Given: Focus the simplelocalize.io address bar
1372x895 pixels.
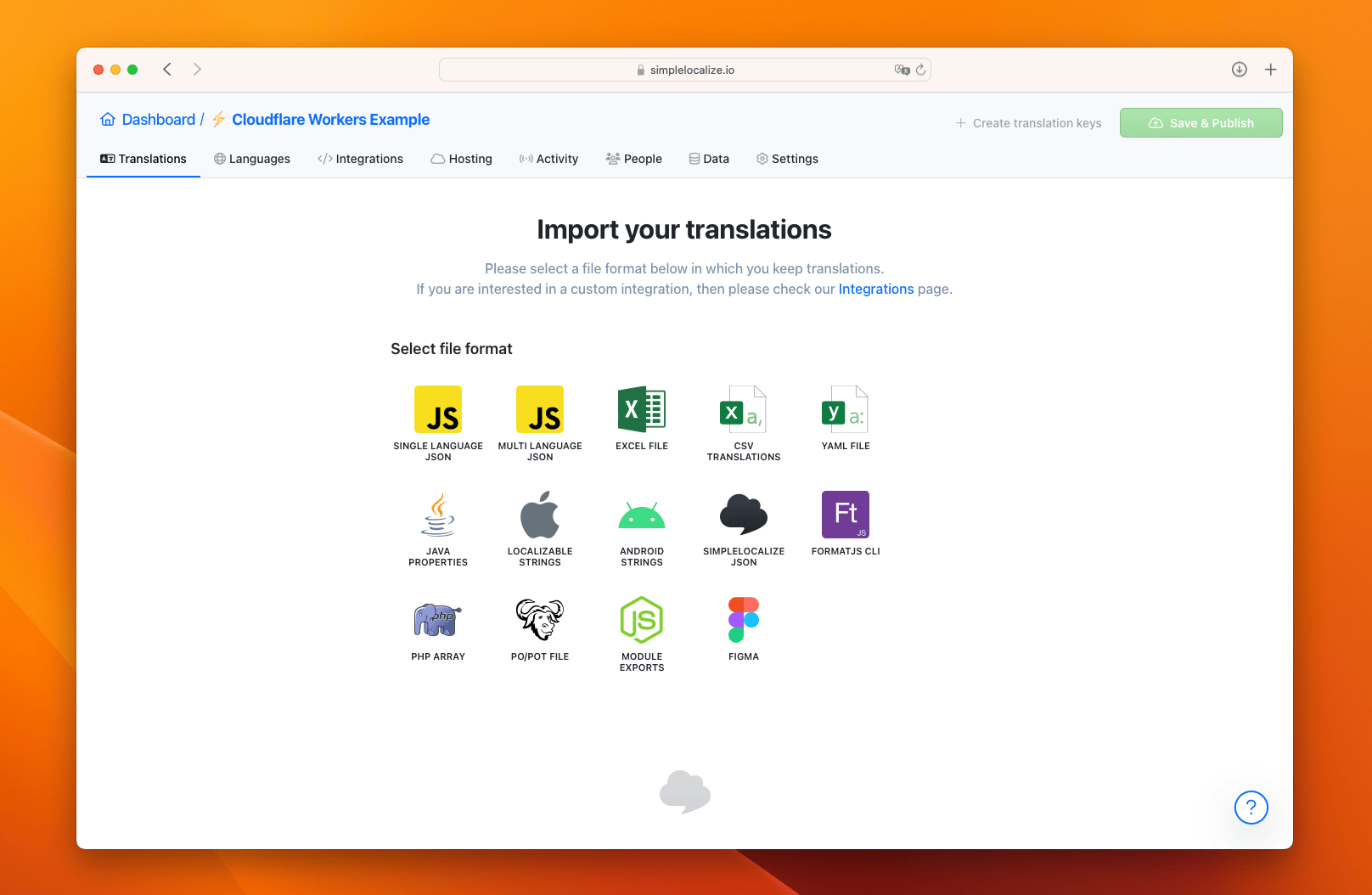Looking at the screenshot, I should (x=684, y=70).
